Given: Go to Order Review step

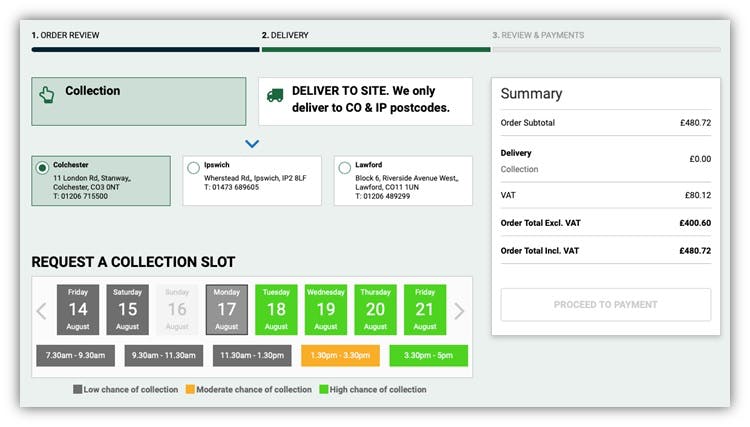Looking at the screenshot, I should (66, 35).
